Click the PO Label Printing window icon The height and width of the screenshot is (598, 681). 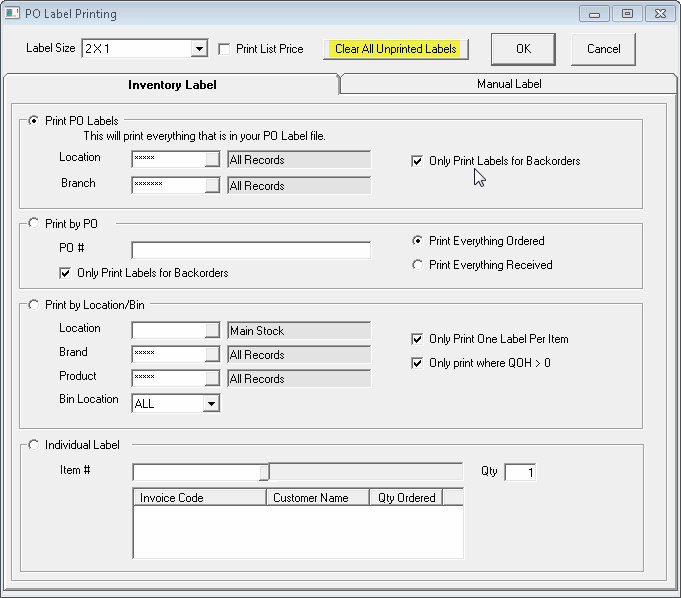tap(12, 13)
